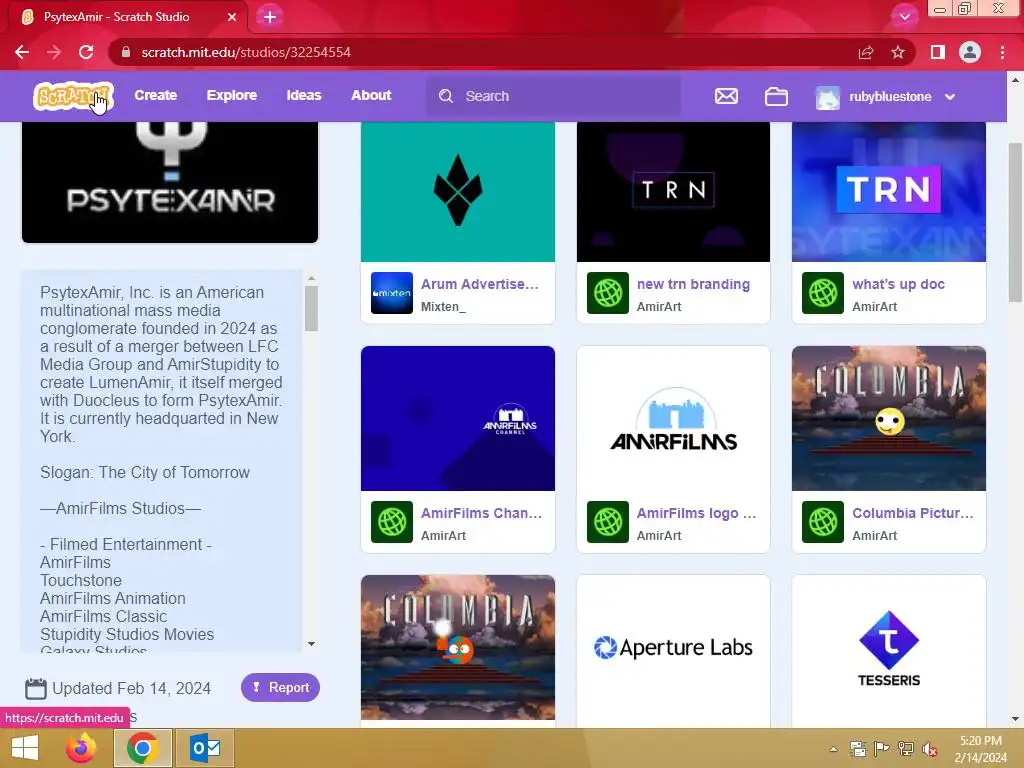
Task: Open the Chrome three-dot menu
Action: 1002,52
